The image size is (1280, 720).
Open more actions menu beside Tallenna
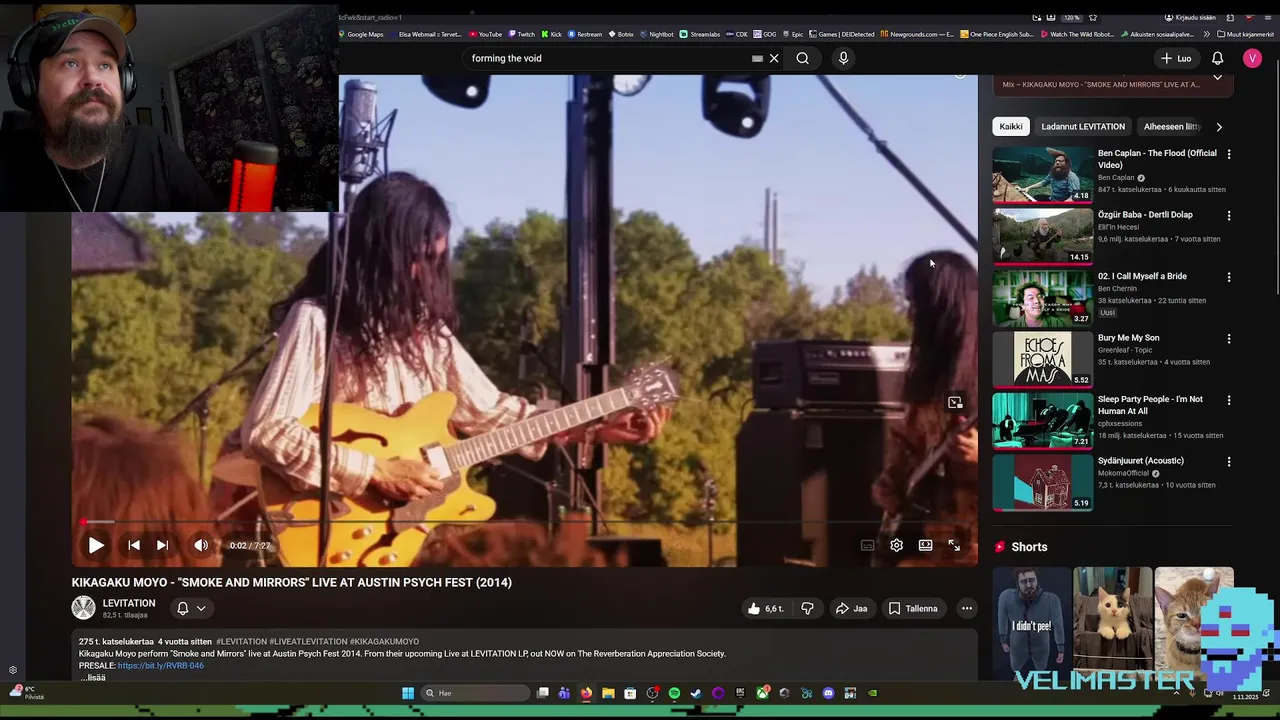(x=967, y=608)
